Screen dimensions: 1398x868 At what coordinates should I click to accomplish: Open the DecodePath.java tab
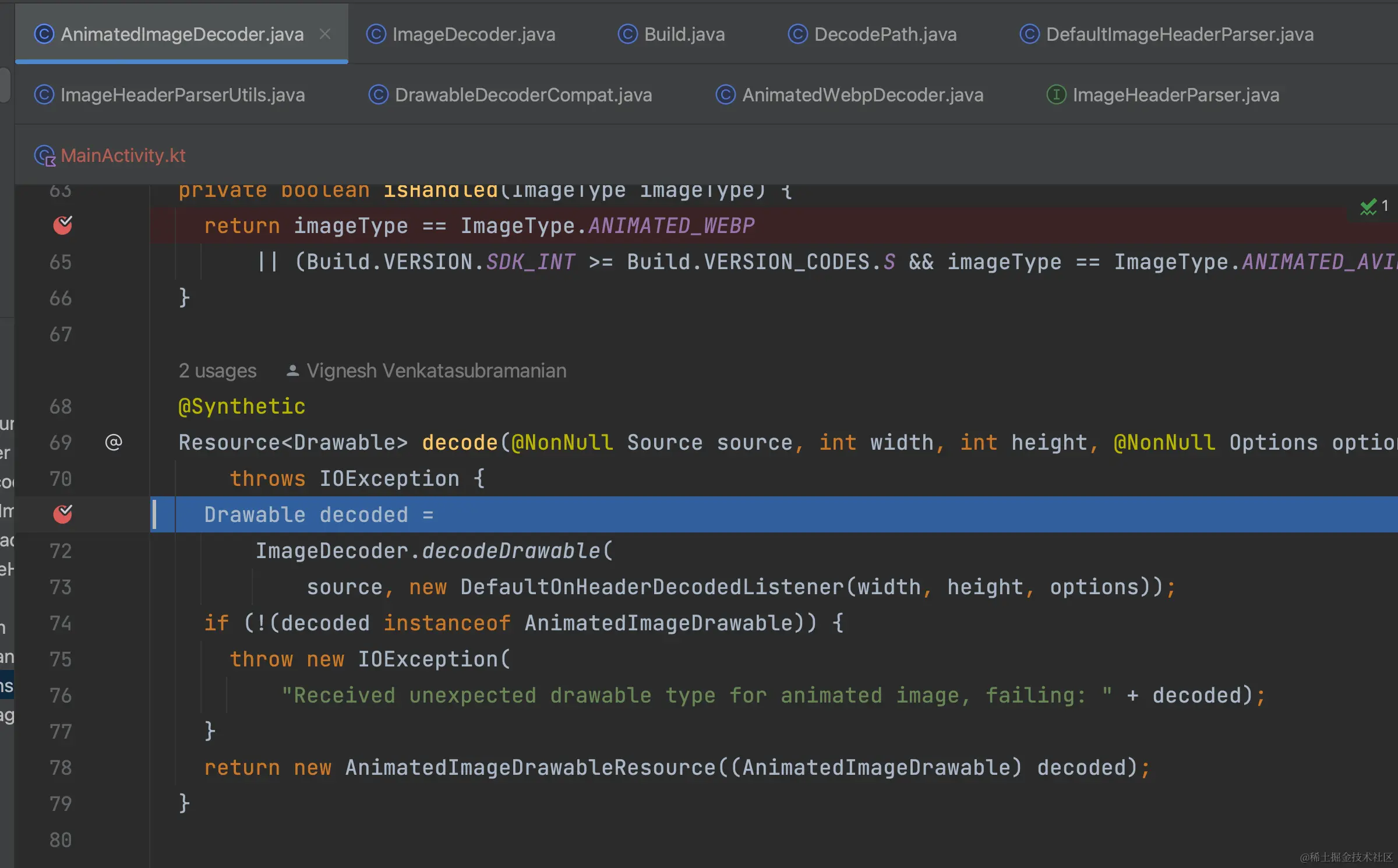873,34
